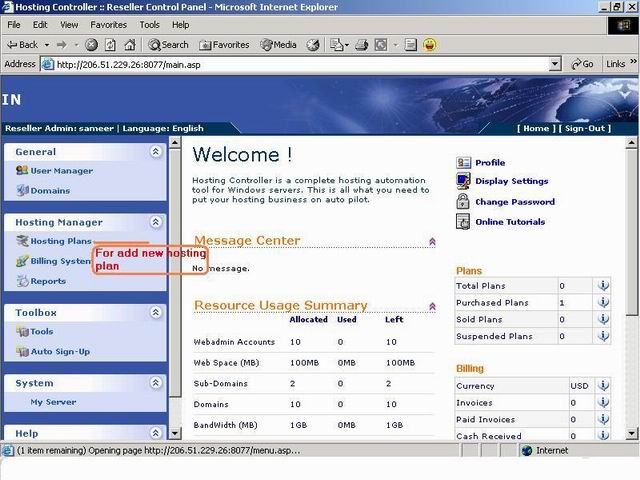
Task: Click info icon for Sold Plans
Action: point(603,319)
